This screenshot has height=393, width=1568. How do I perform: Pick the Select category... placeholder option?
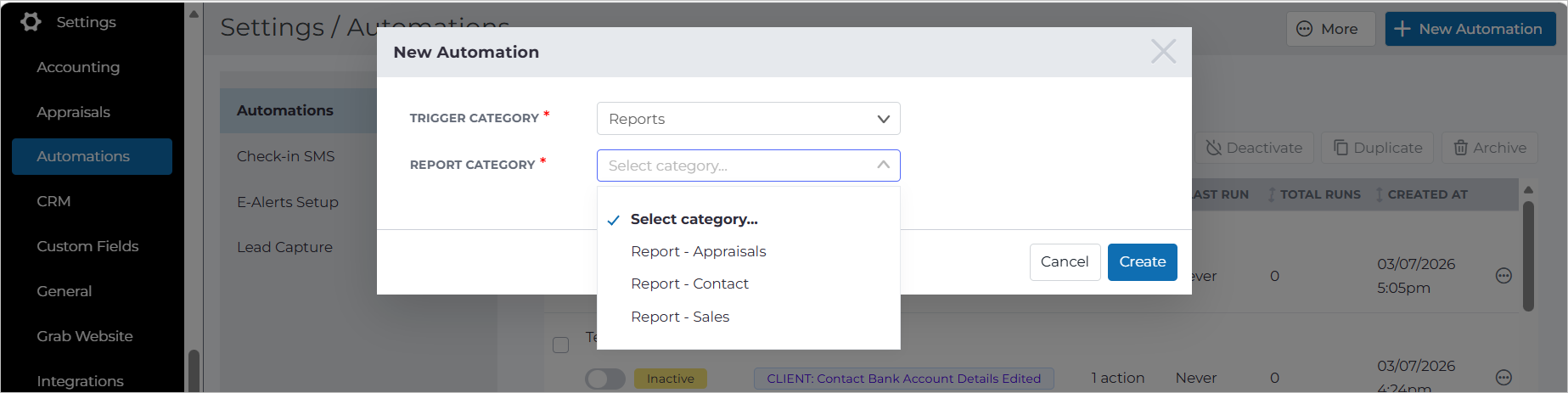tap(694, 219)
